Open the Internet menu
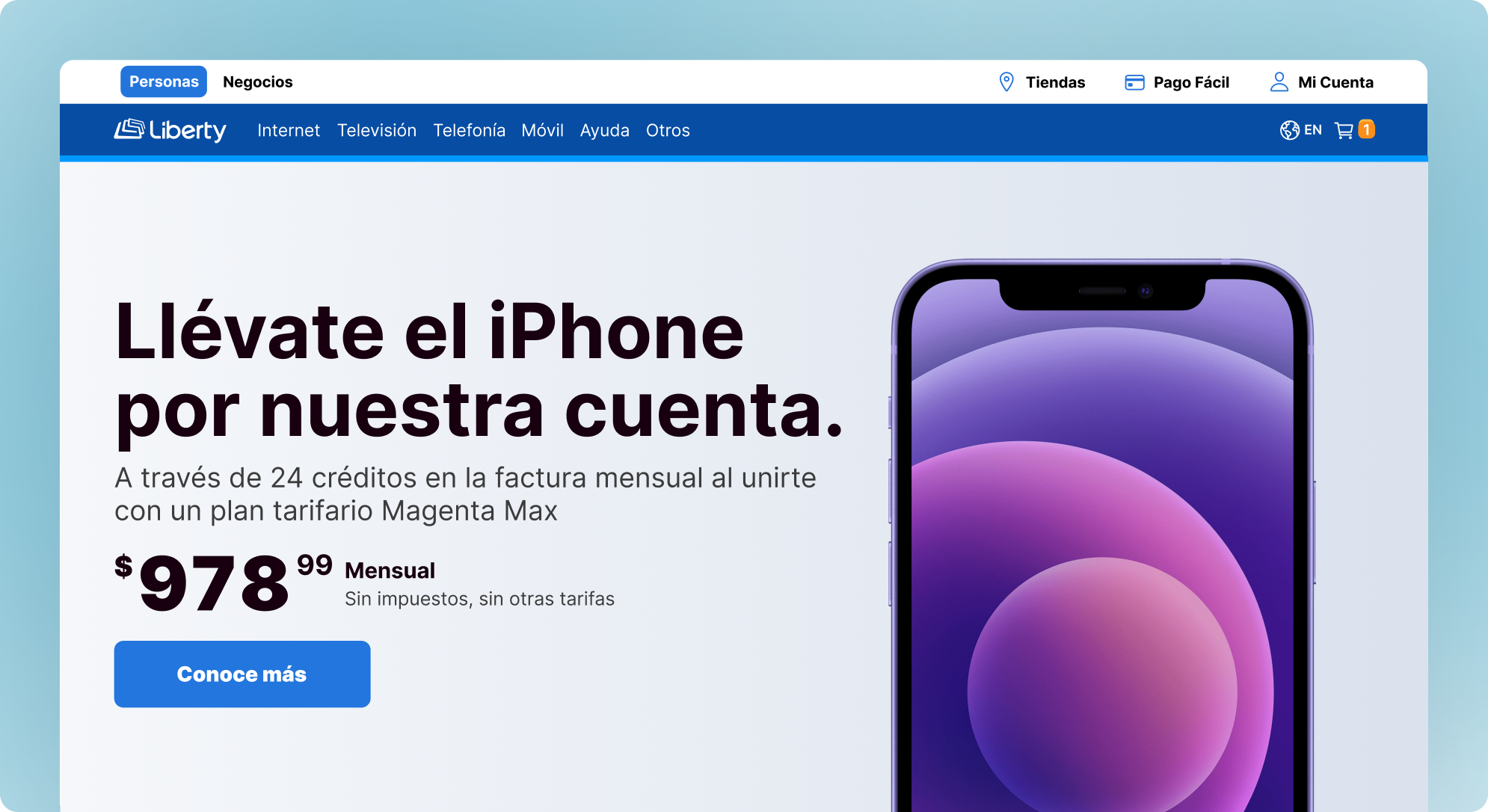 [x=289, y=130]
